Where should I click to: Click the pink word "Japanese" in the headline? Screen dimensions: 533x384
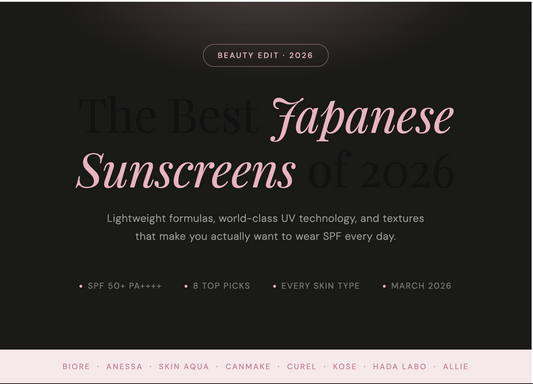[362, 119]
